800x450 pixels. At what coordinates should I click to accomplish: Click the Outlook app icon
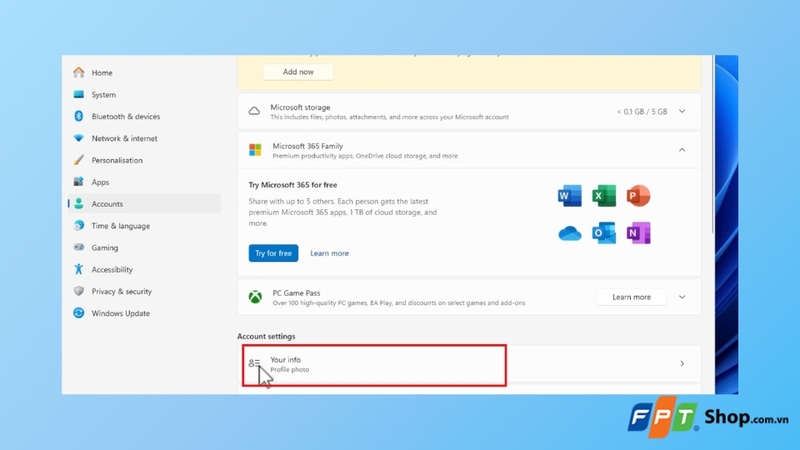[x=604, y=233]
